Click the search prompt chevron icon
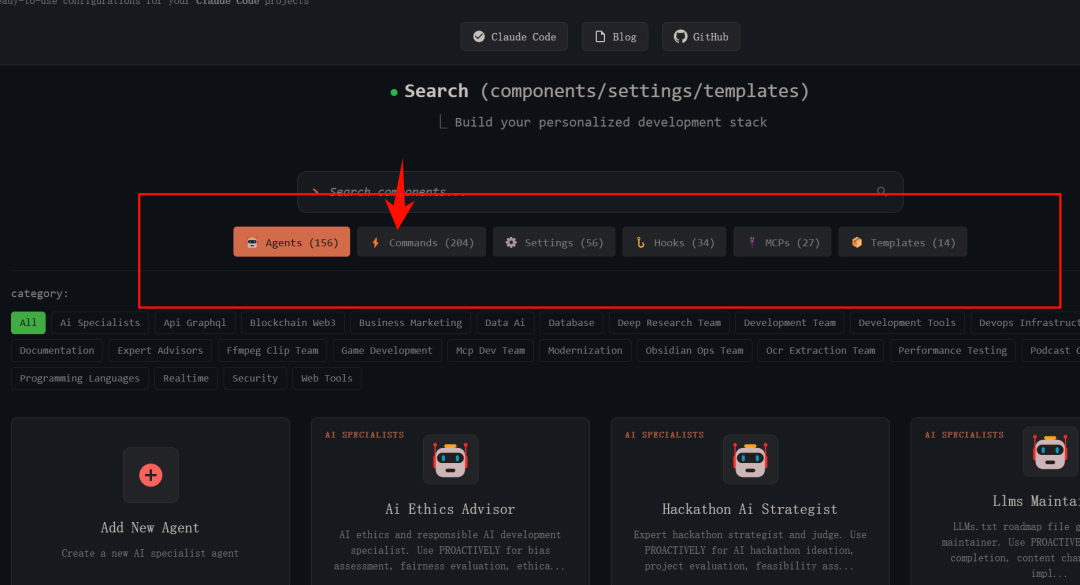This screenshot has height=585, width=1080. tap(315, 192)
